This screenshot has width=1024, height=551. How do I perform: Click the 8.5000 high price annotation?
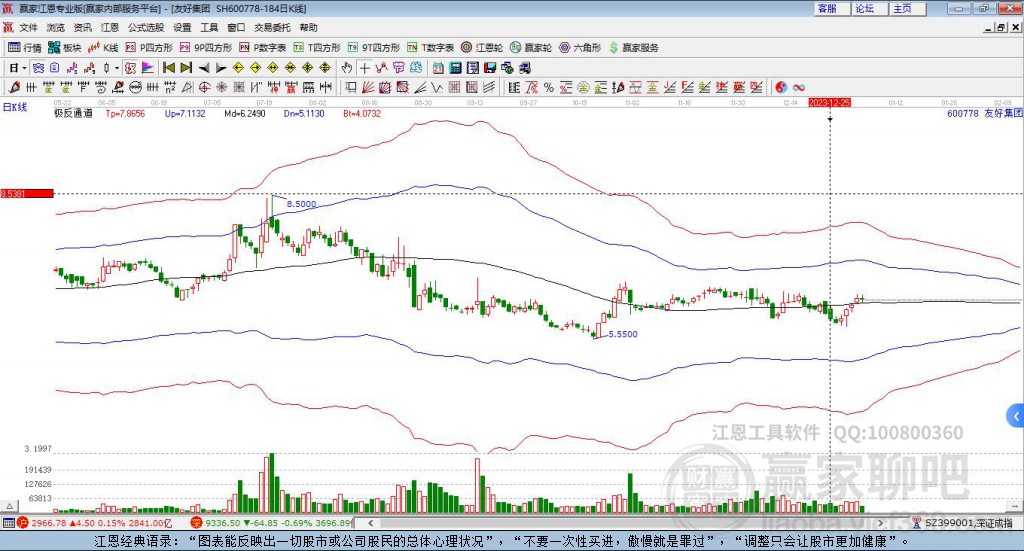tap(301, 204)
